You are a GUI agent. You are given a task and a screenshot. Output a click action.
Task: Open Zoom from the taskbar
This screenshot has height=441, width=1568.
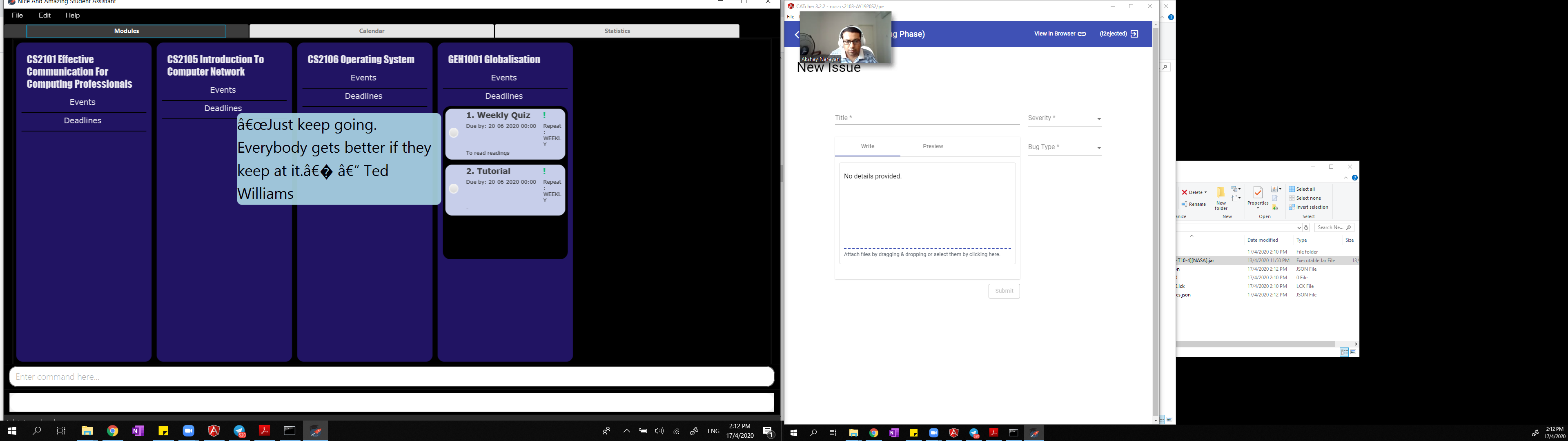189,431
